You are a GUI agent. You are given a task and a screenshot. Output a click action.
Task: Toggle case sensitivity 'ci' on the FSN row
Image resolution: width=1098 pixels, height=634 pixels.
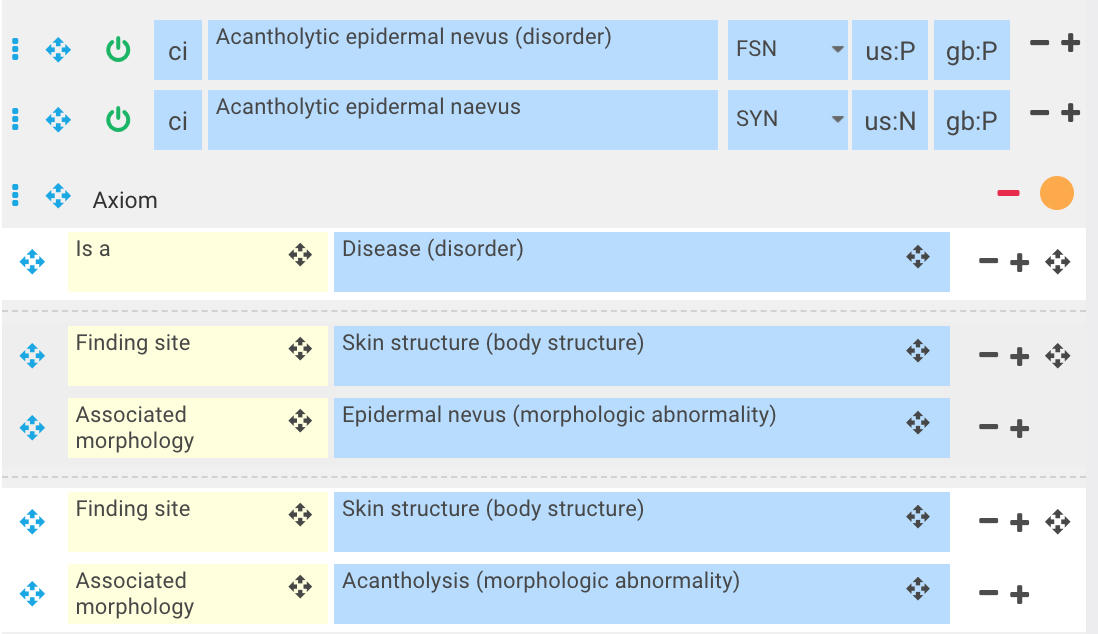click(x=178, y=50)
